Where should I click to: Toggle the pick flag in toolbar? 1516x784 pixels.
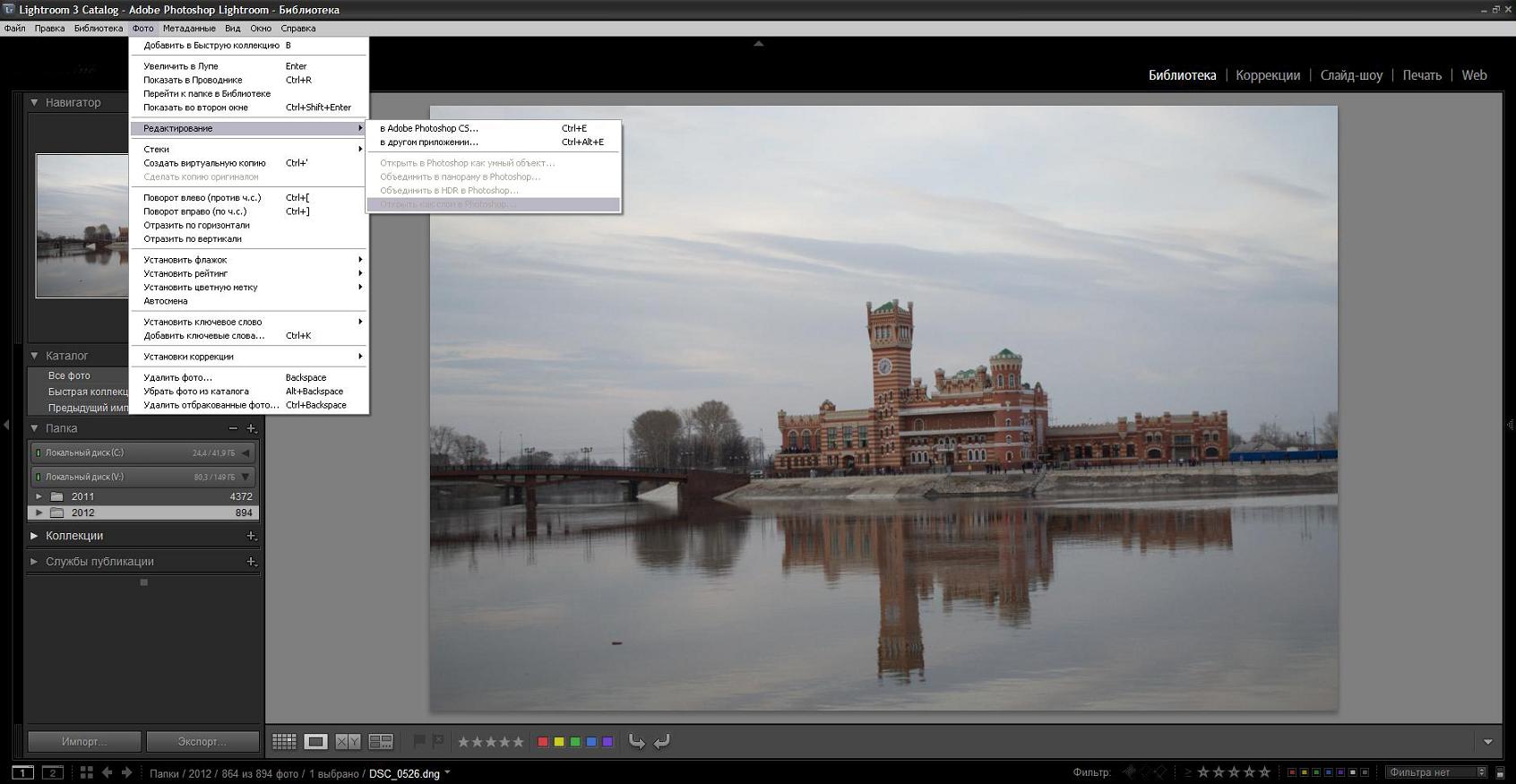click(x=418, y=741)
